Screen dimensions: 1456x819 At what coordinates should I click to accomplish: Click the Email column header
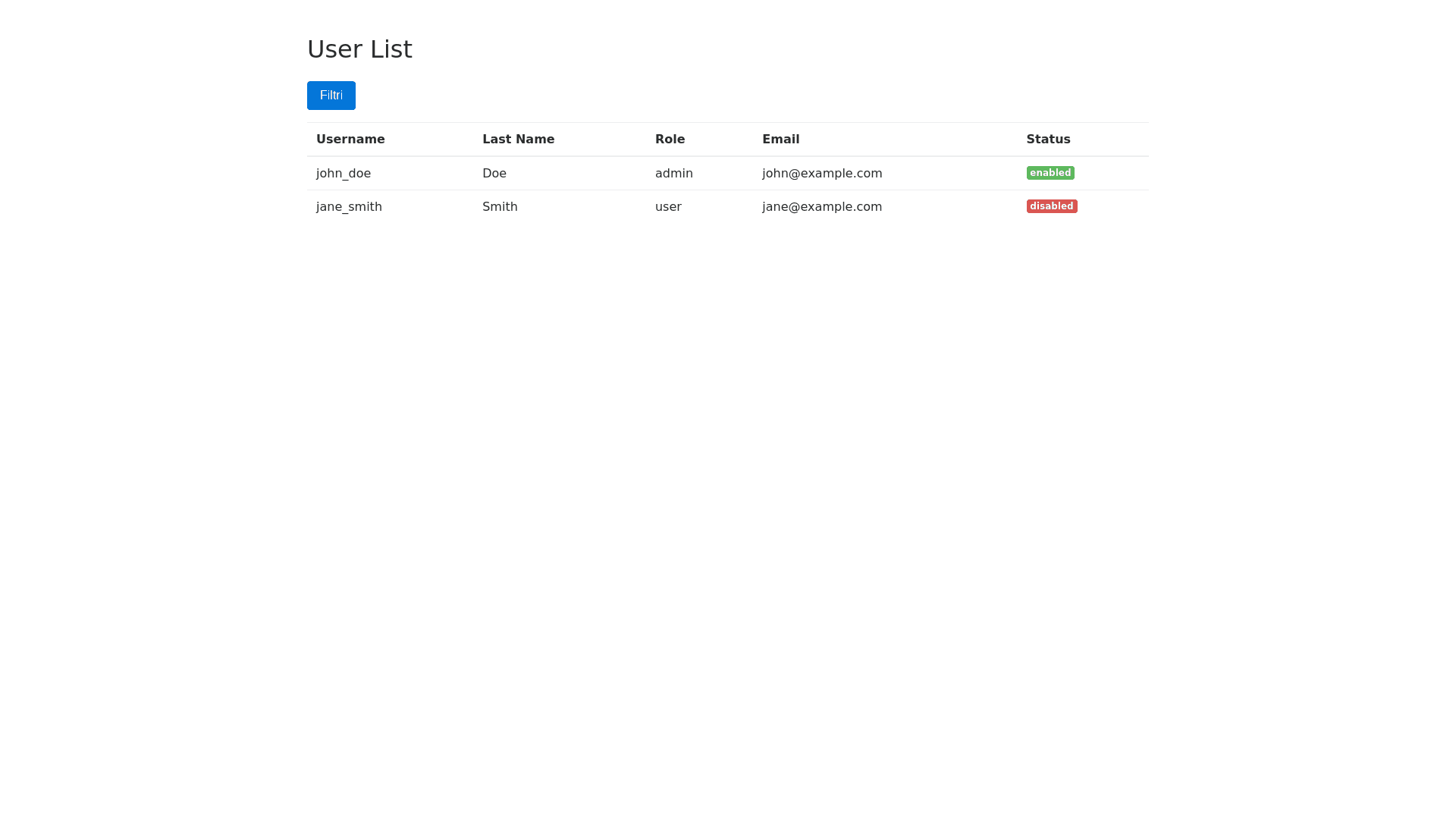click(780, 140)
